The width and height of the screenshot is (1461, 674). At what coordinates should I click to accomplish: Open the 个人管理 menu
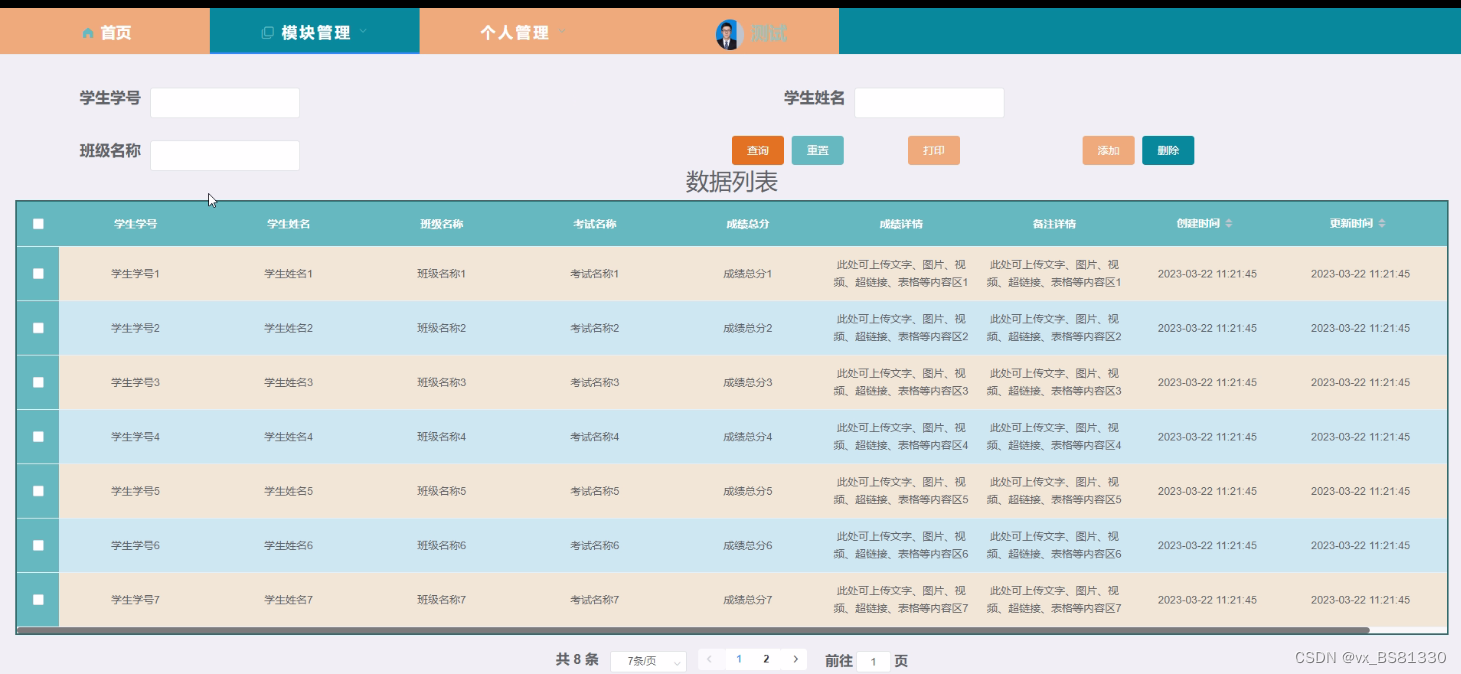[x=524, y=32]
